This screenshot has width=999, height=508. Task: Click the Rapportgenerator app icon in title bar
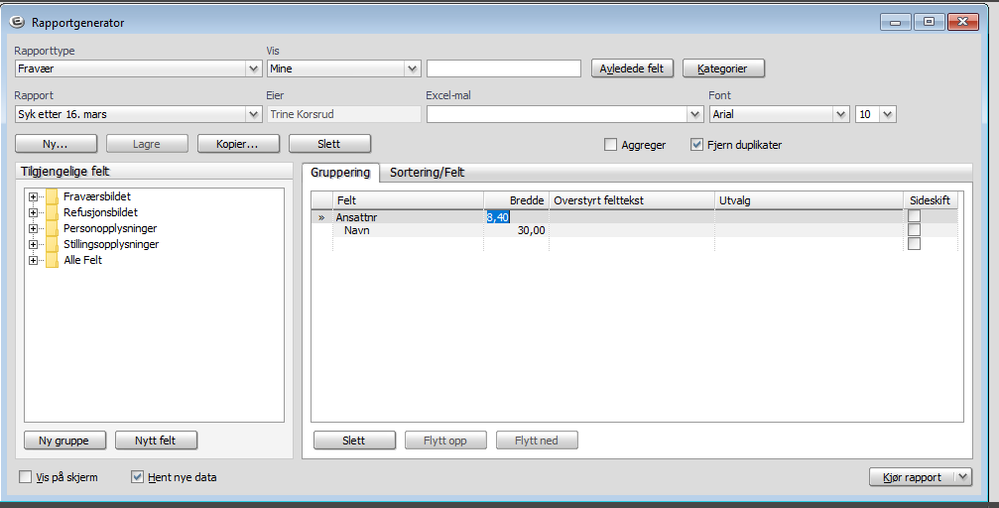point(17,22)
